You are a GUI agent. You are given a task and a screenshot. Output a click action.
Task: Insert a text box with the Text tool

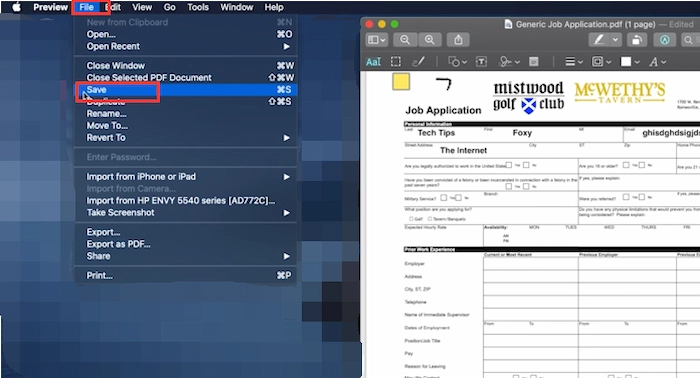click(481, 62)
